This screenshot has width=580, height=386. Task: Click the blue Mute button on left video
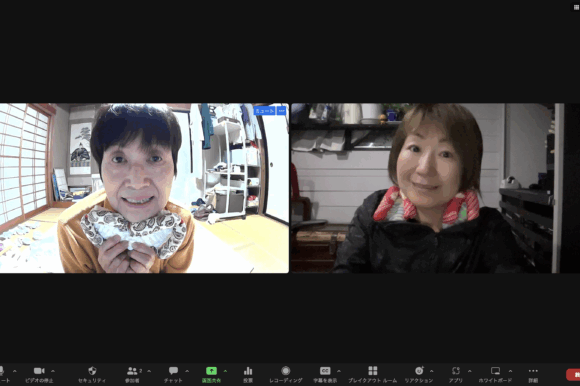coord(264,111)
